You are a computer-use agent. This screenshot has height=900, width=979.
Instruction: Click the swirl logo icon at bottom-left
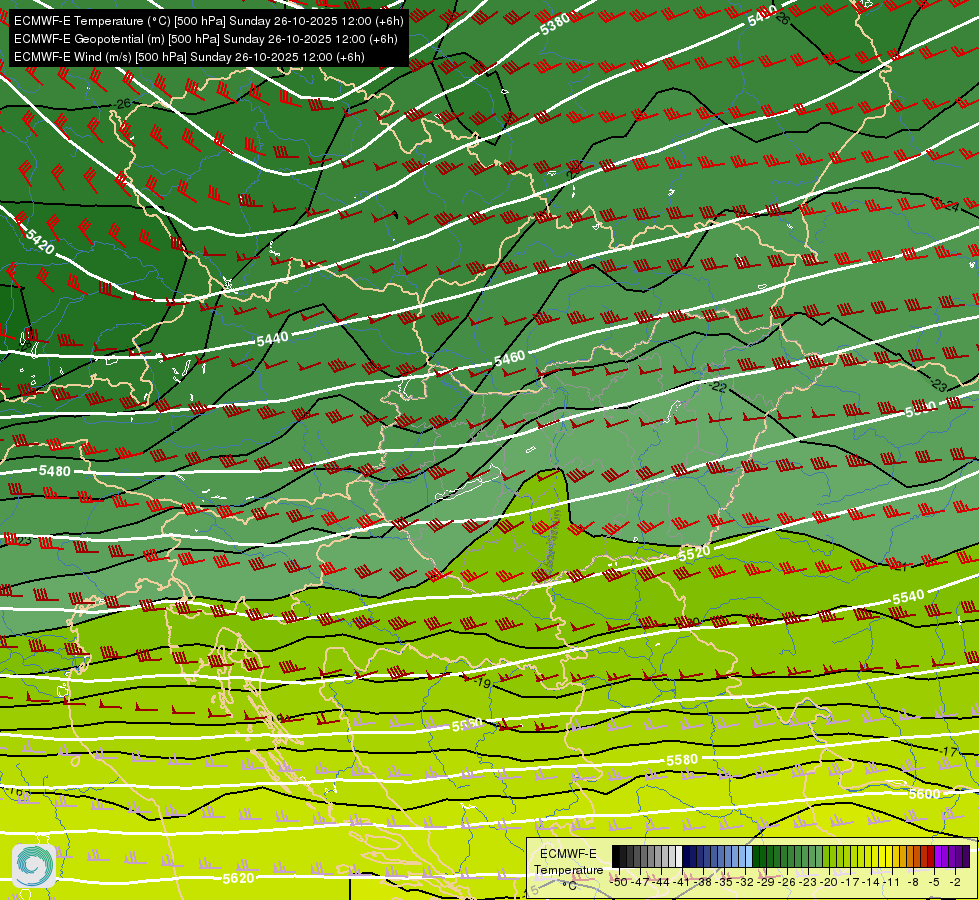(34, 866)
